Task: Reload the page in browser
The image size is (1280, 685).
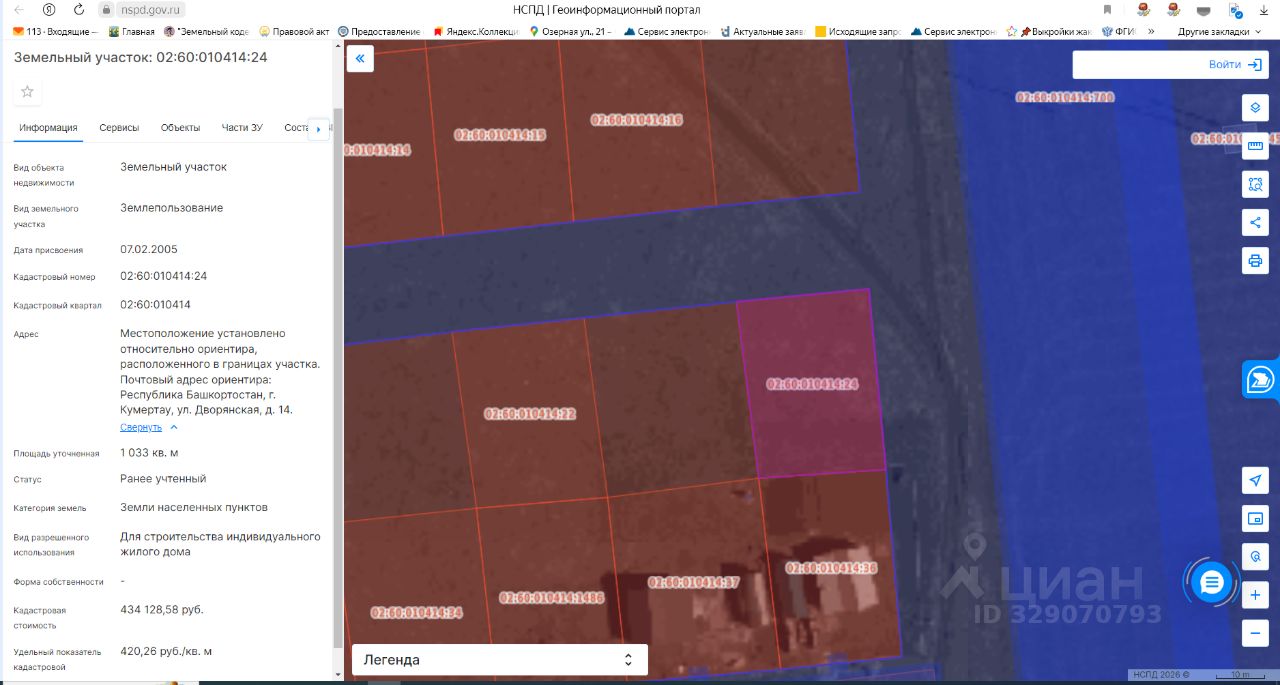Action: (77, 9)
